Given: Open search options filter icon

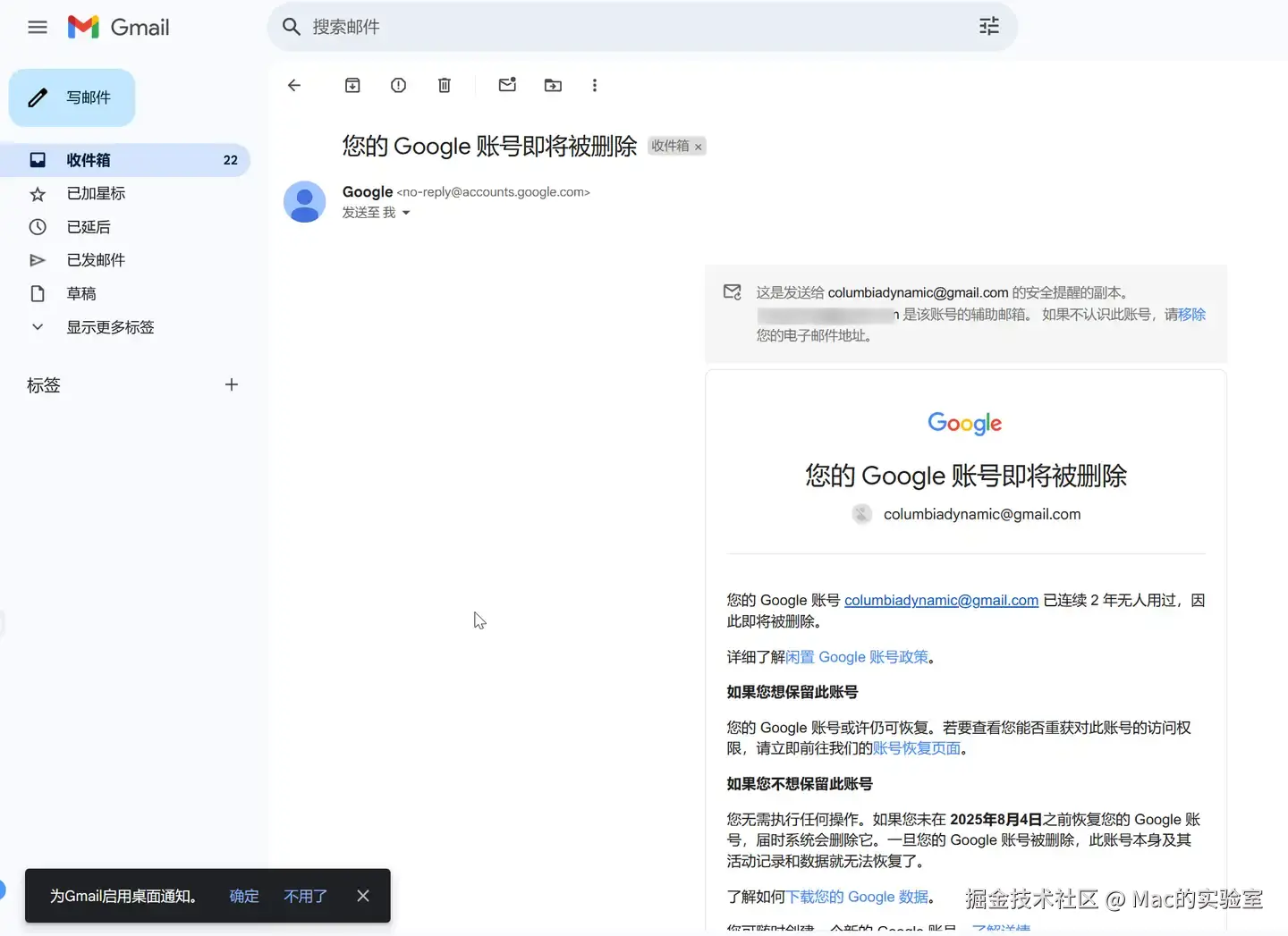Looking at the screenshot, I should (989, 27).
